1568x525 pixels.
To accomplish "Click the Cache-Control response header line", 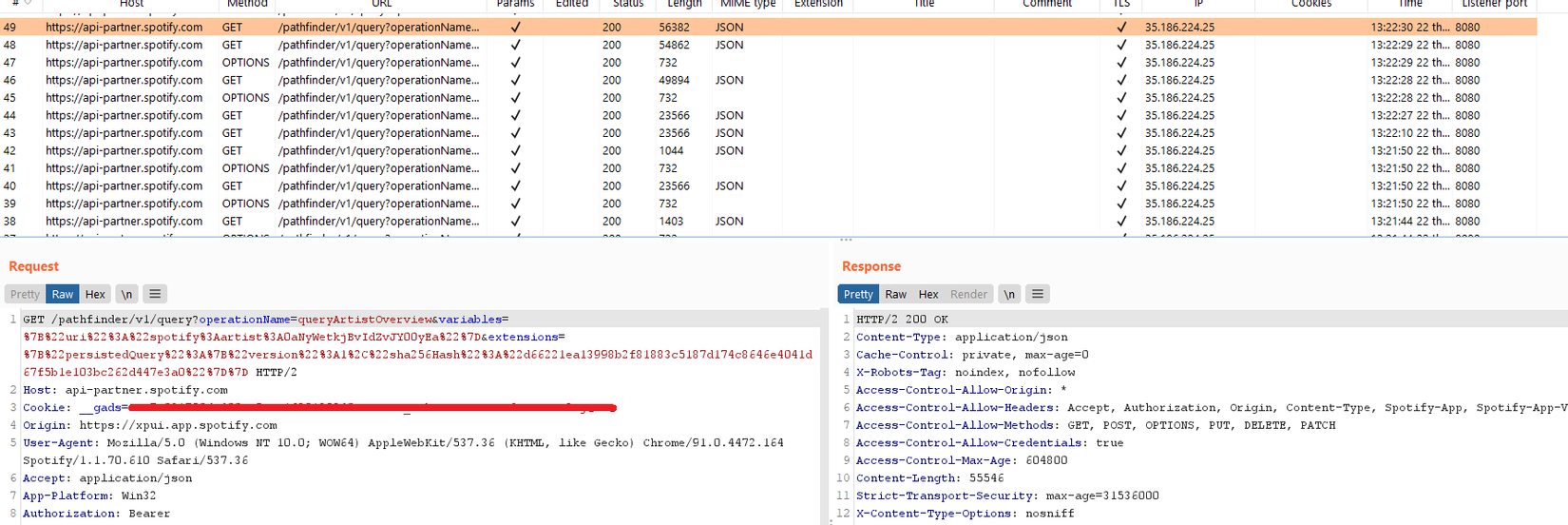I will [972, 355].
